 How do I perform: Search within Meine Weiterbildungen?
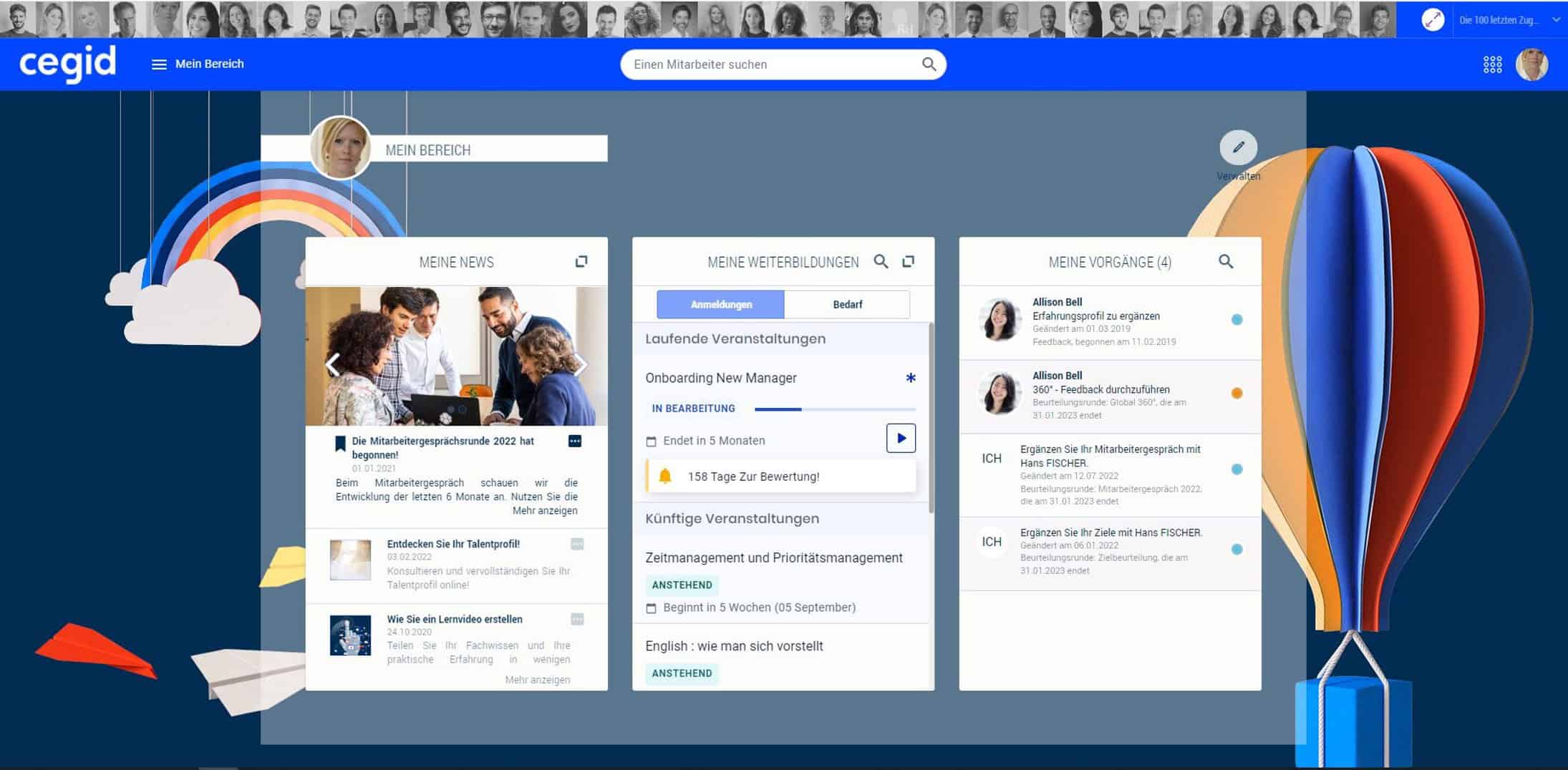(x=881, y=262)
